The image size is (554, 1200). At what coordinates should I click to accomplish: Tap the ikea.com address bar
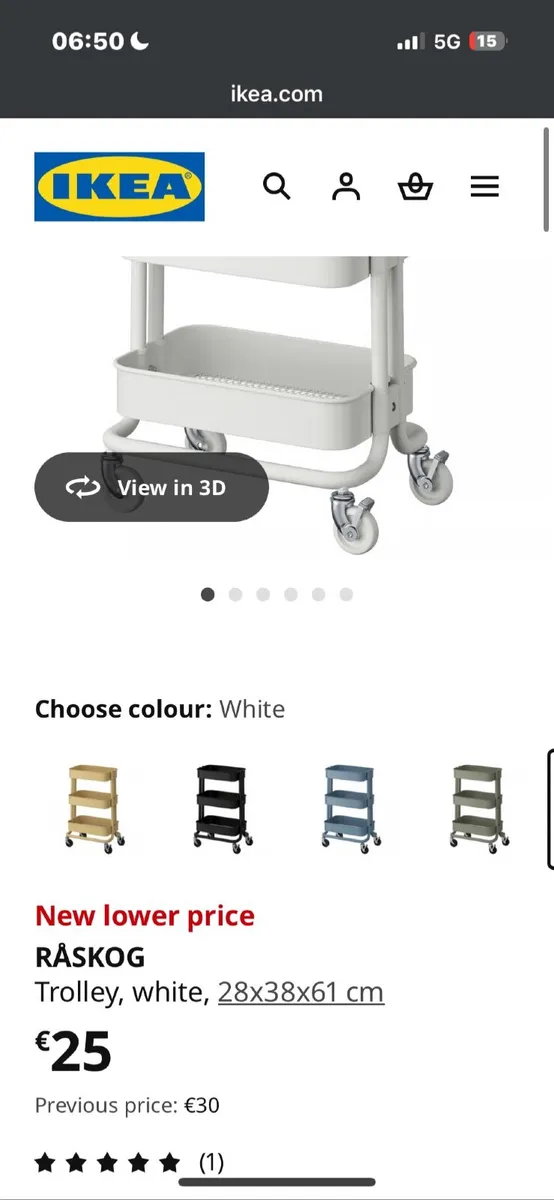(x=277, y=94)
